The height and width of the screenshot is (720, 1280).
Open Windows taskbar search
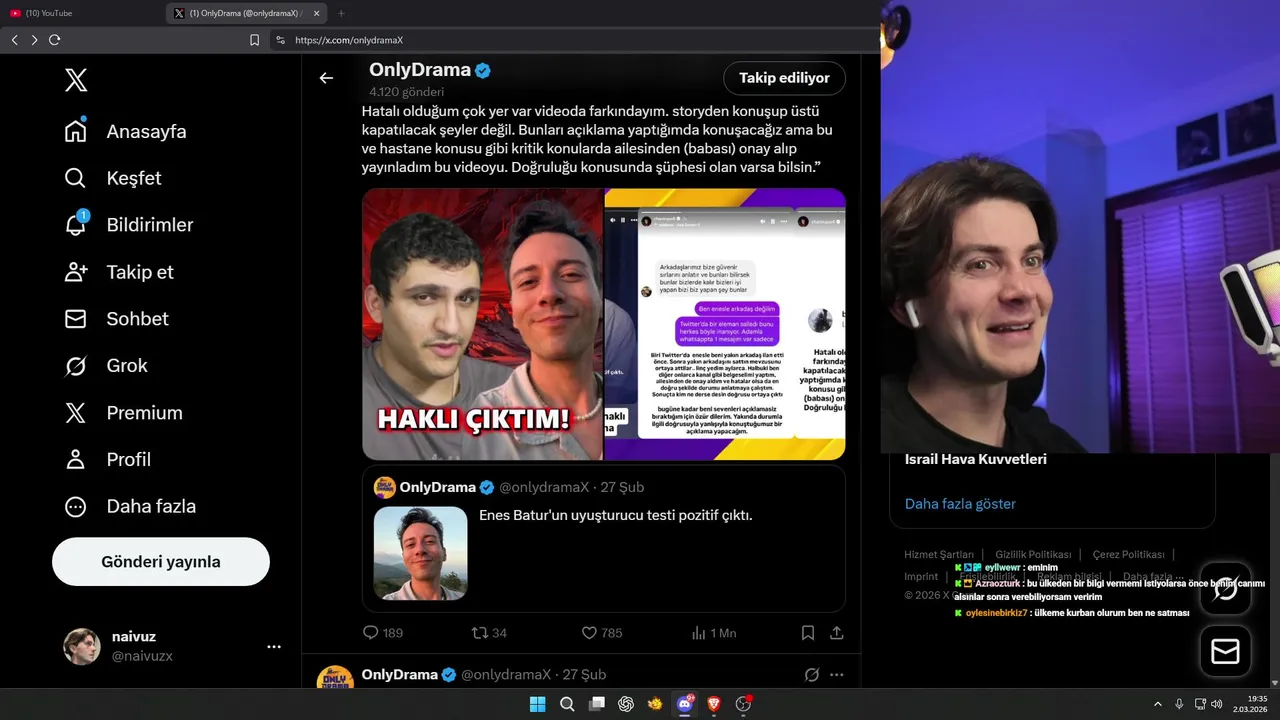click(x=567, y=704)
